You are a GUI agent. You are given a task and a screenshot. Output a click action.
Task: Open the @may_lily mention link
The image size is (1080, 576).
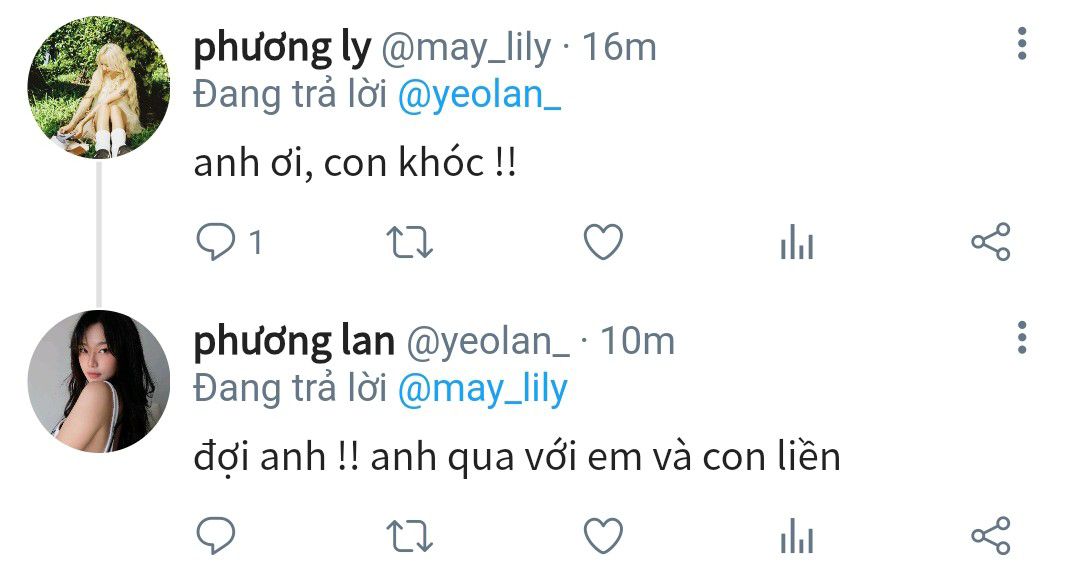pos(483,390)
